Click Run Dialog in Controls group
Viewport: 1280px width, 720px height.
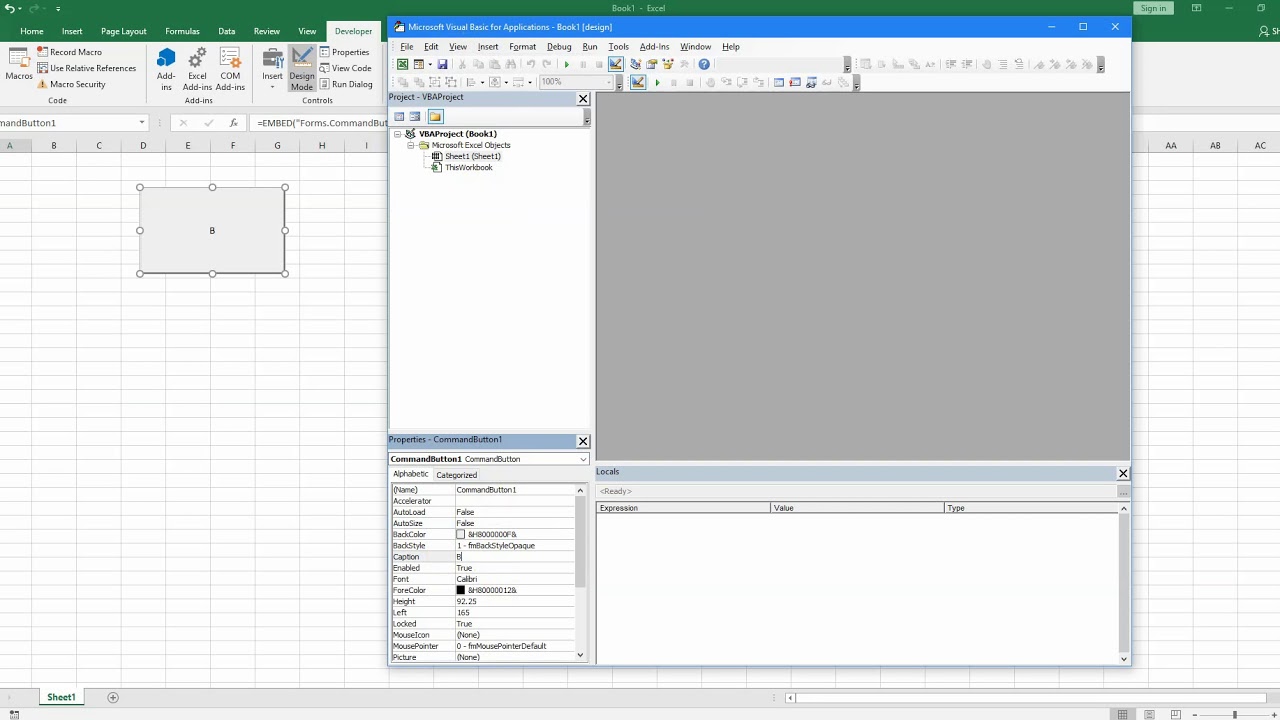(x=346, y=84)
